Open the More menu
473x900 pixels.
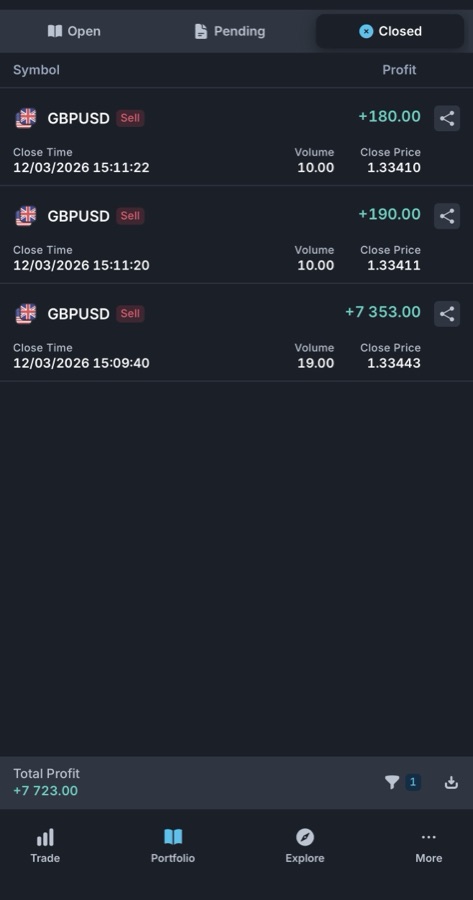429,846
